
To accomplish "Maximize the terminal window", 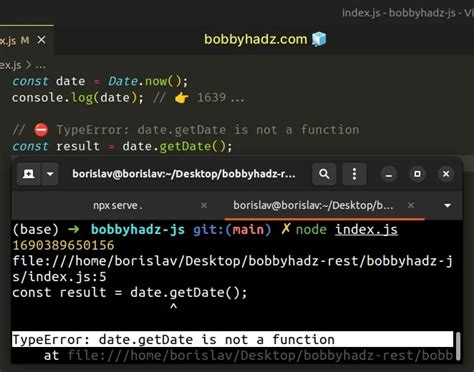I will (x=417, y=174).
